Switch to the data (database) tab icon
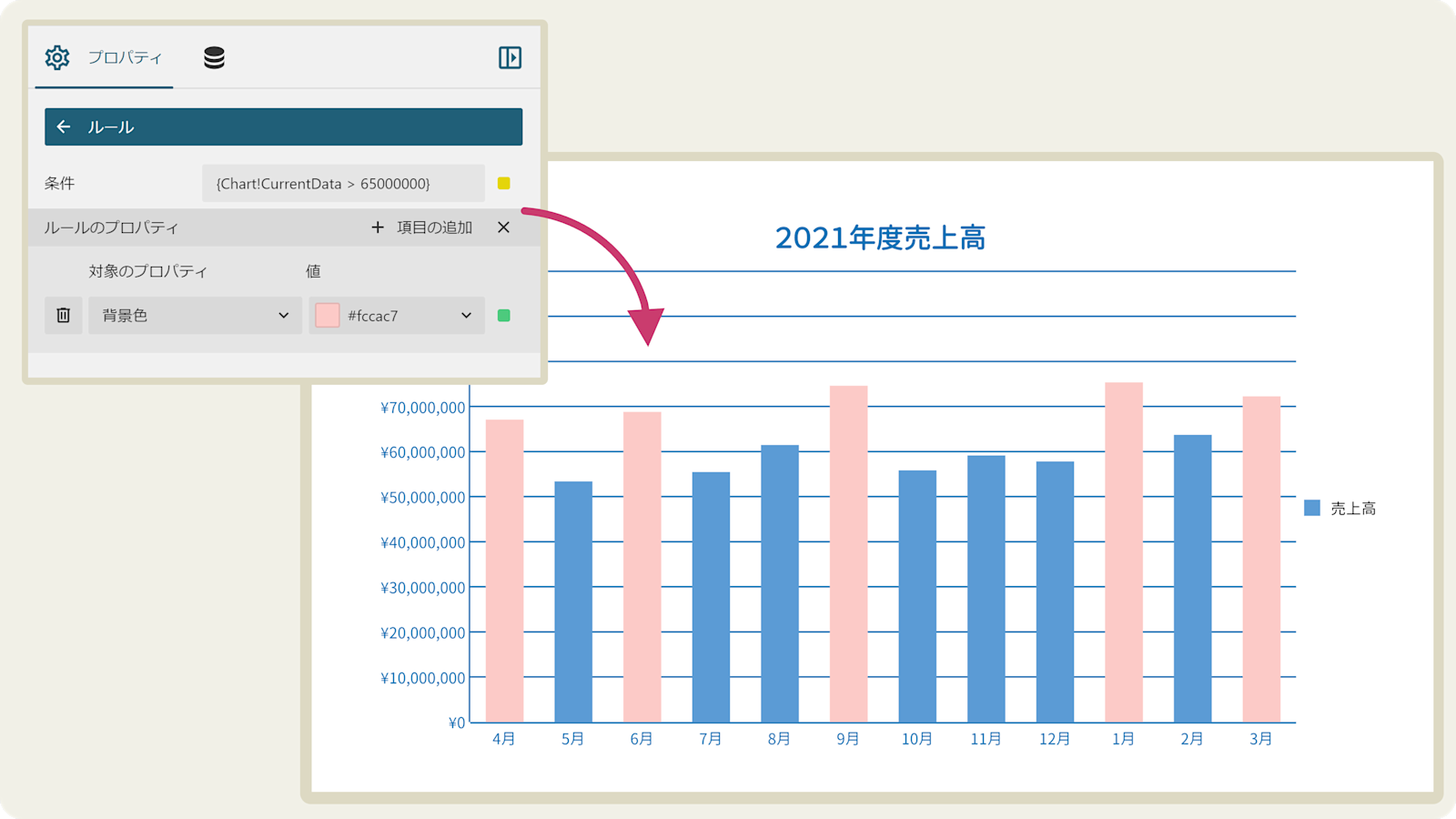Image resolution: width=1456 pixels, height=819 pixels. (x=214, y=57)
